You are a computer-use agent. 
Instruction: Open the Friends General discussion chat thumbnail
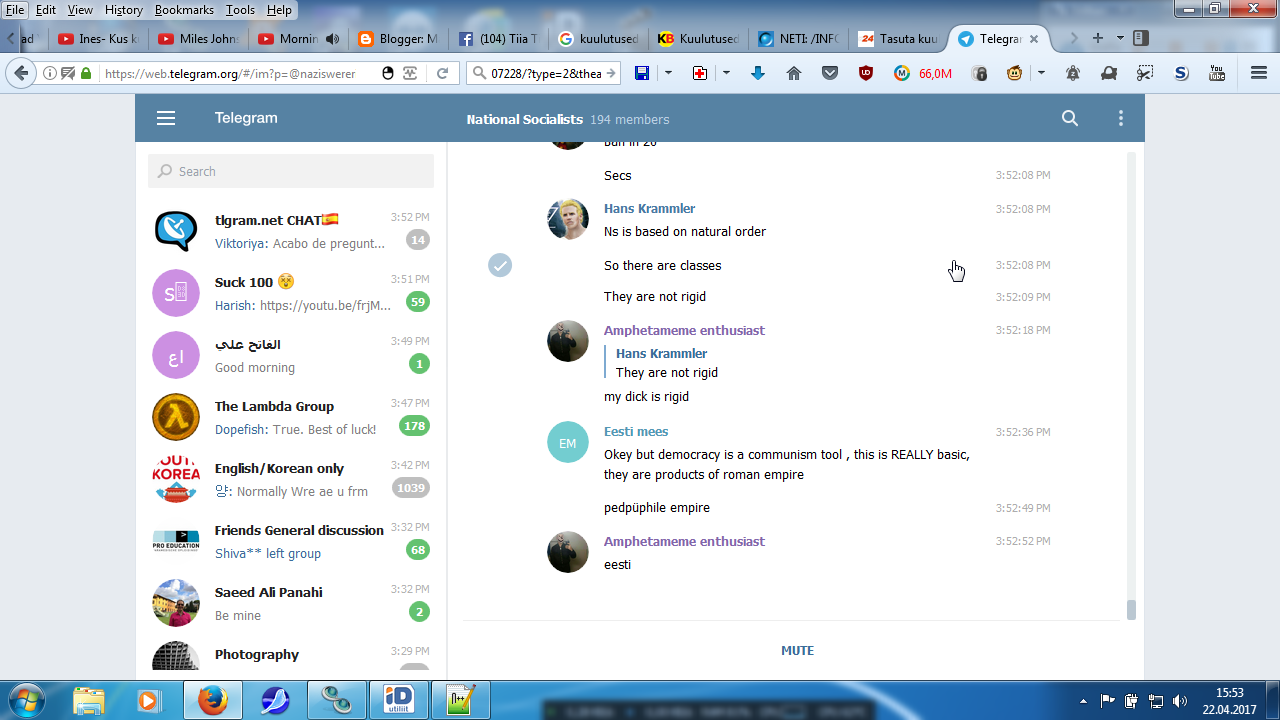click(x=176, y=541)
